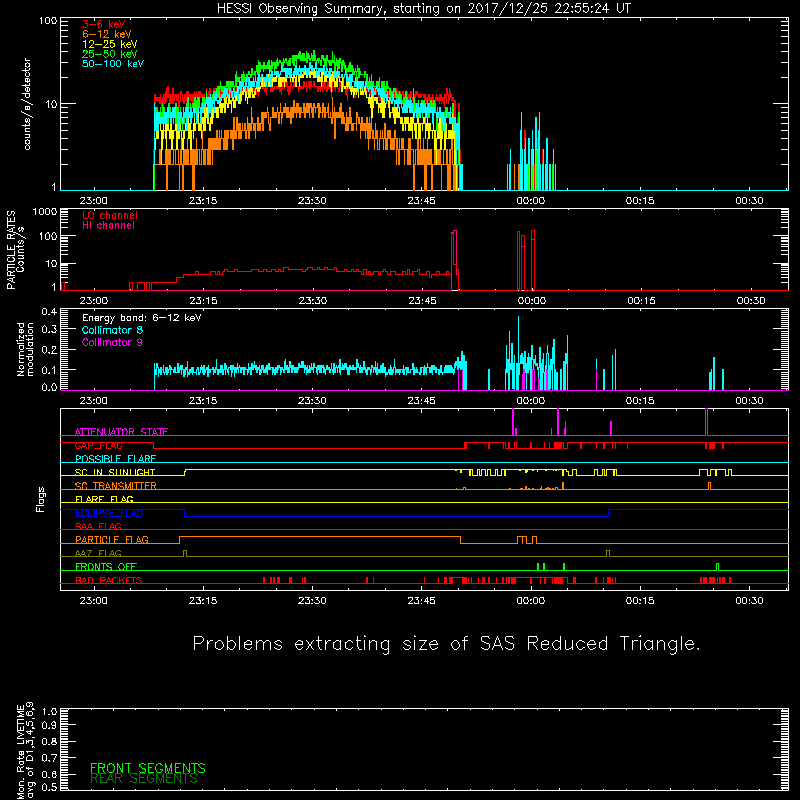
Task: Click the counts/s/detector axis label
Action: click(x=27, y=104)
